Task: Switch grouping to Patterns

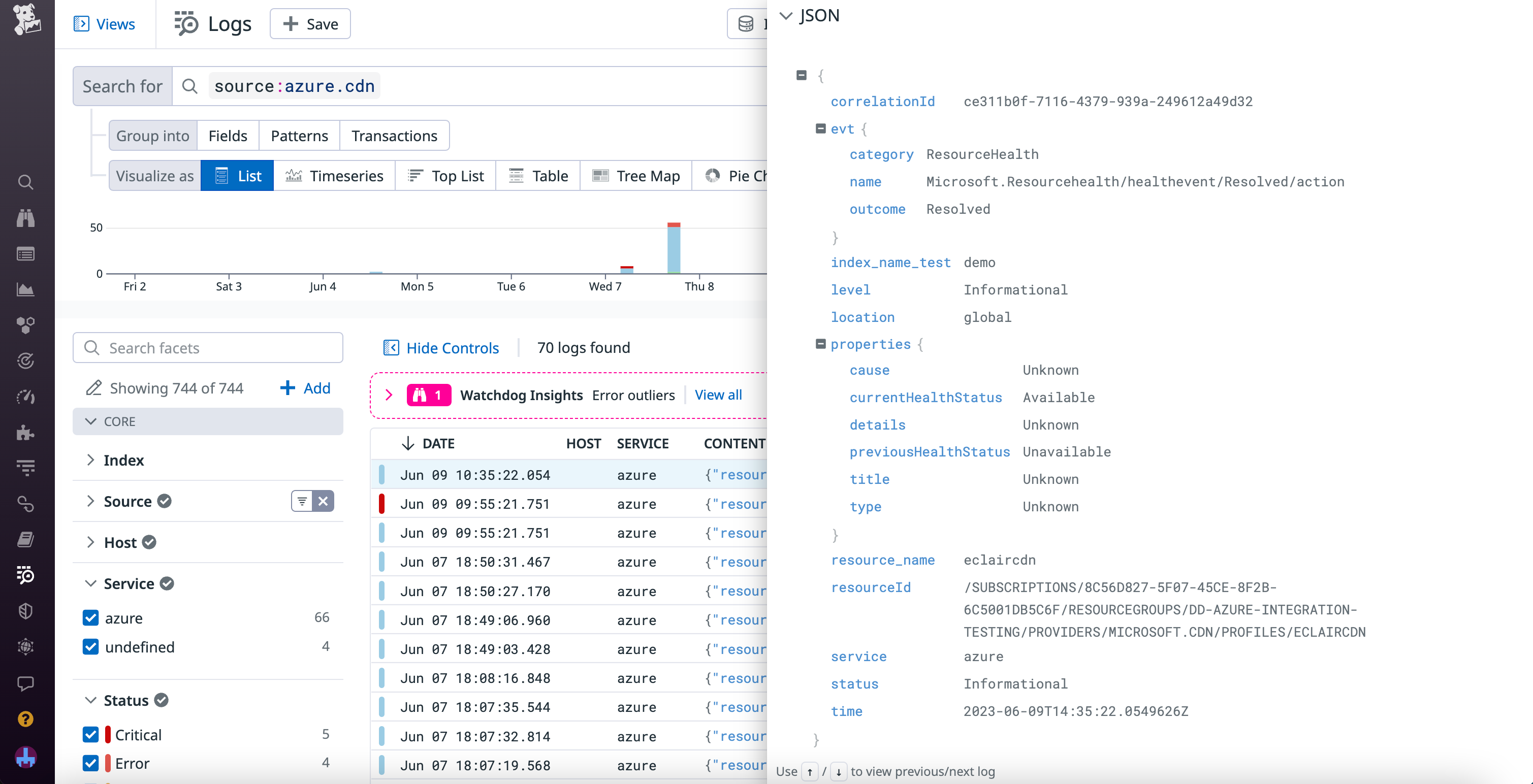Action: pos(299,136)
